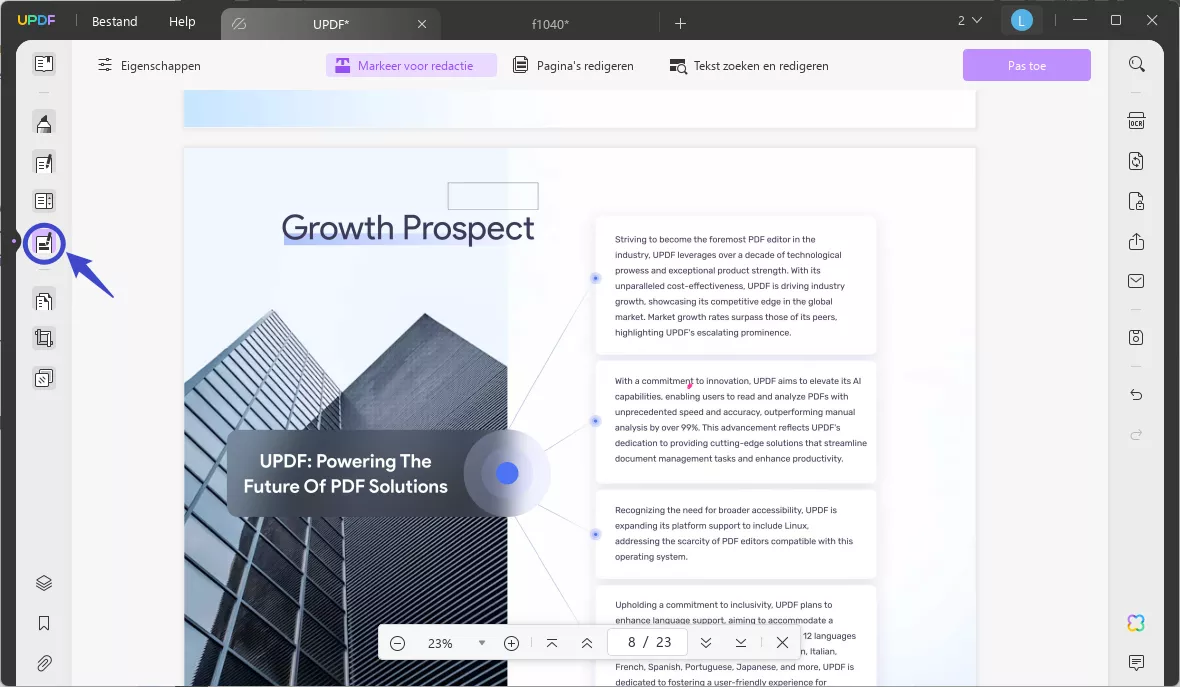This screenshot has width=1180, height=687.
Task: Switch to the f1040* tab
Action: coord(550,24)
